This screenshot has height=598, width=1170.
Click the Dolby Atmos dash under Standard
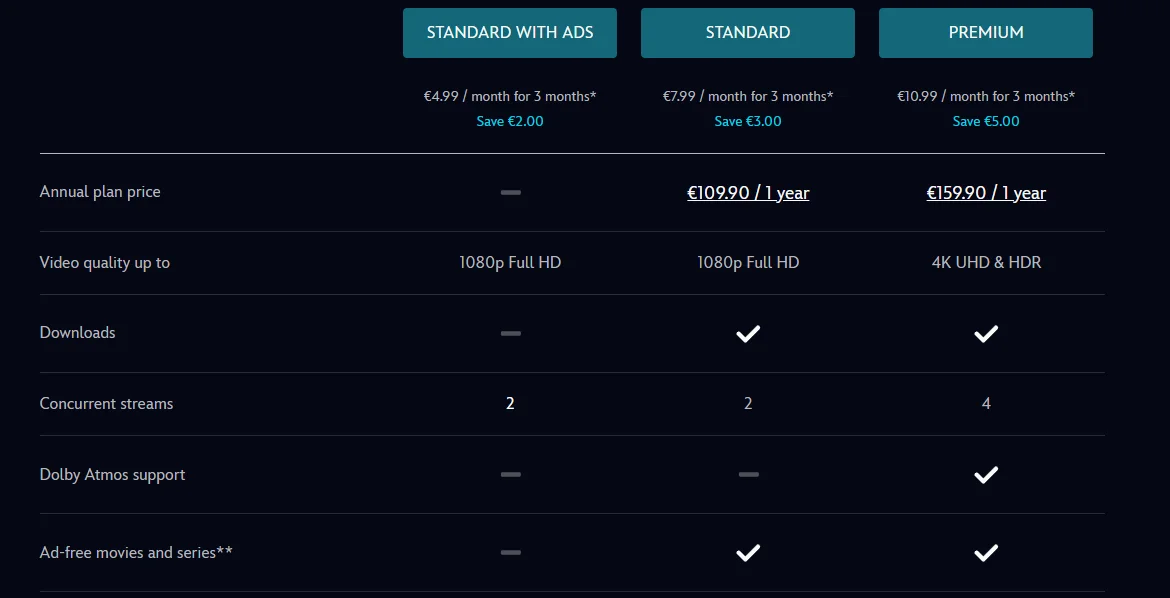pos(748,475)
